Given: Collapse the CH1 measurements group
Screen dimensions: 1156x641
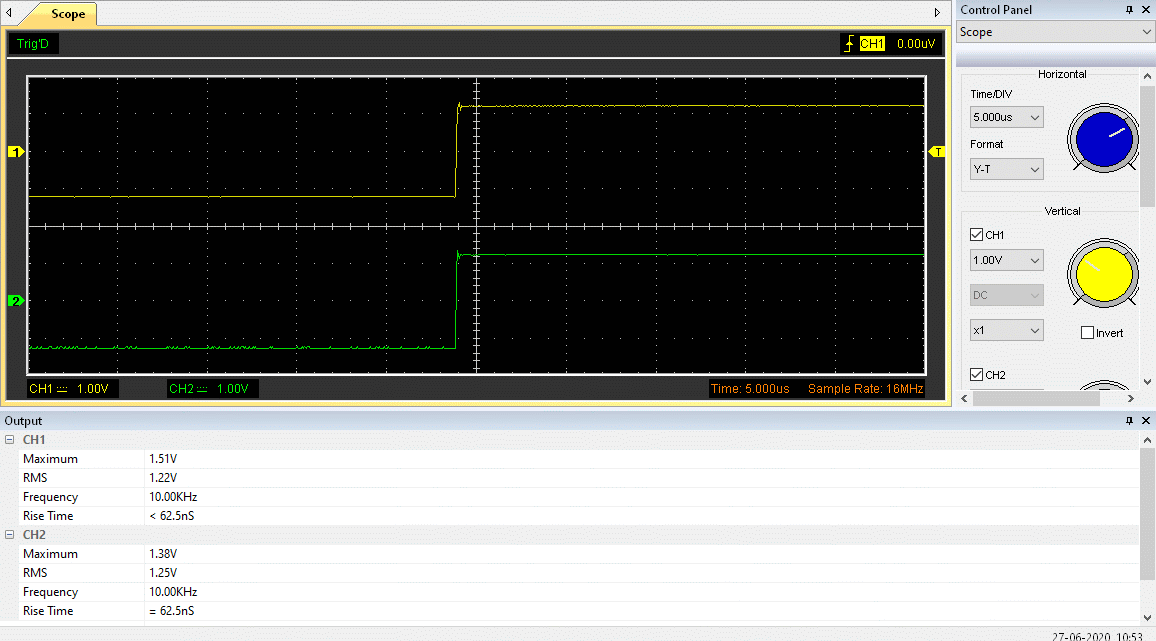Looking at the screenshot, I should 10,440.
